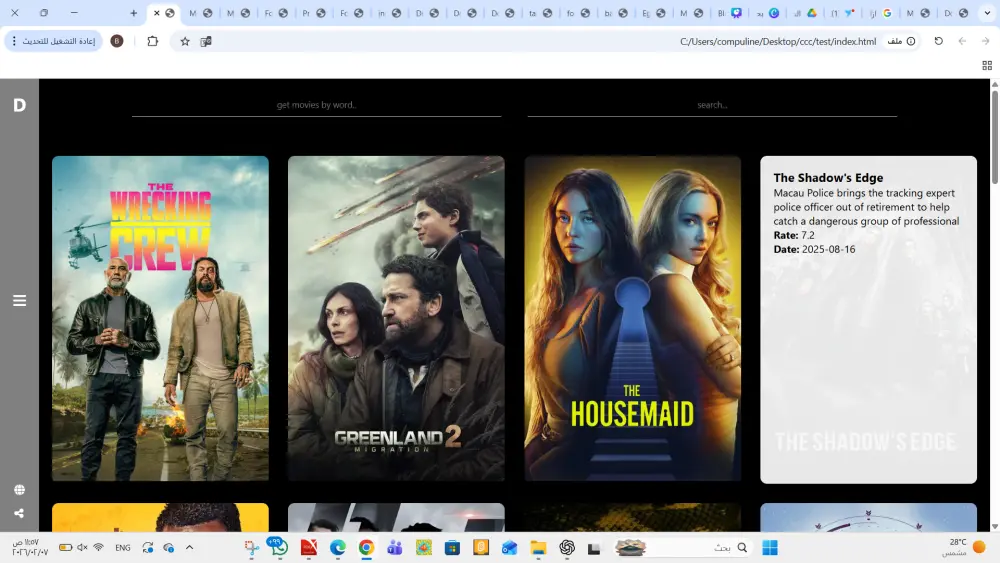
Task: Open the Windows Start menu
Action: coord(770,548)
